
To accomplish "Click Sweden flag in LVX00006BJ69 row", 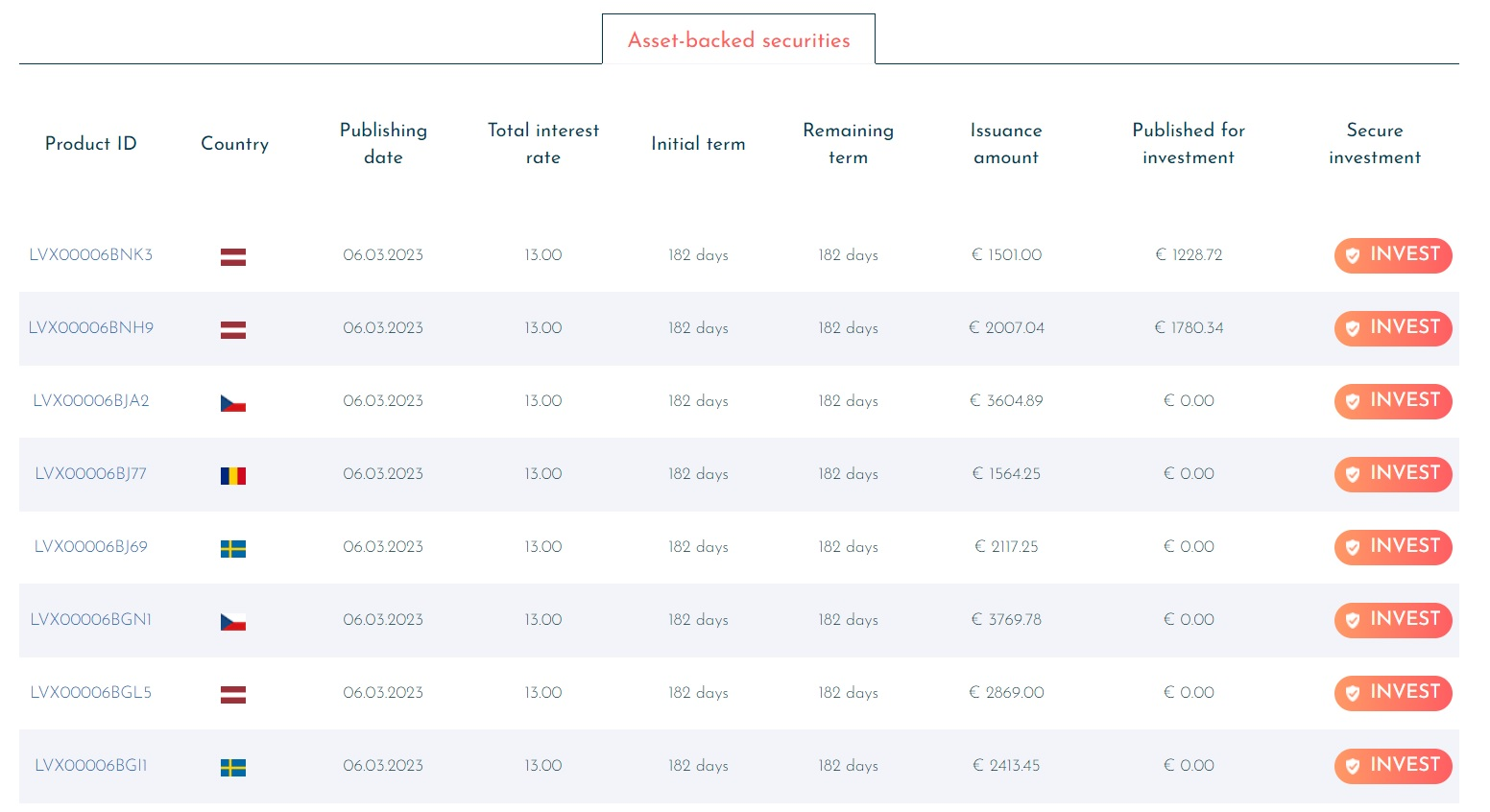I will (x=233, y=548).
